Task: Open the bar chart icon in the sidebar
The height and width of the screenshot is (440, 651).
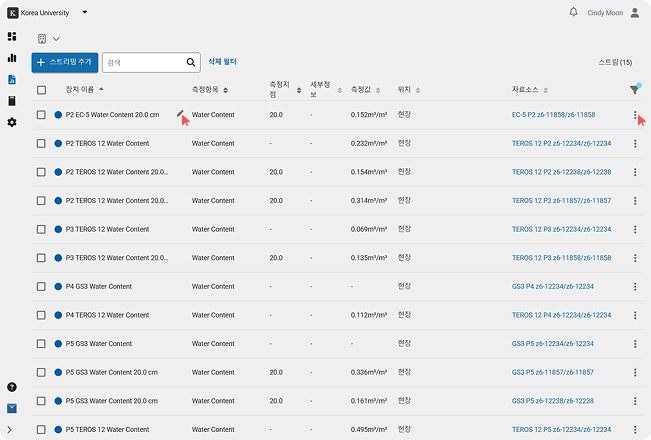Action: pyautogui.click(x=12, y=58)
